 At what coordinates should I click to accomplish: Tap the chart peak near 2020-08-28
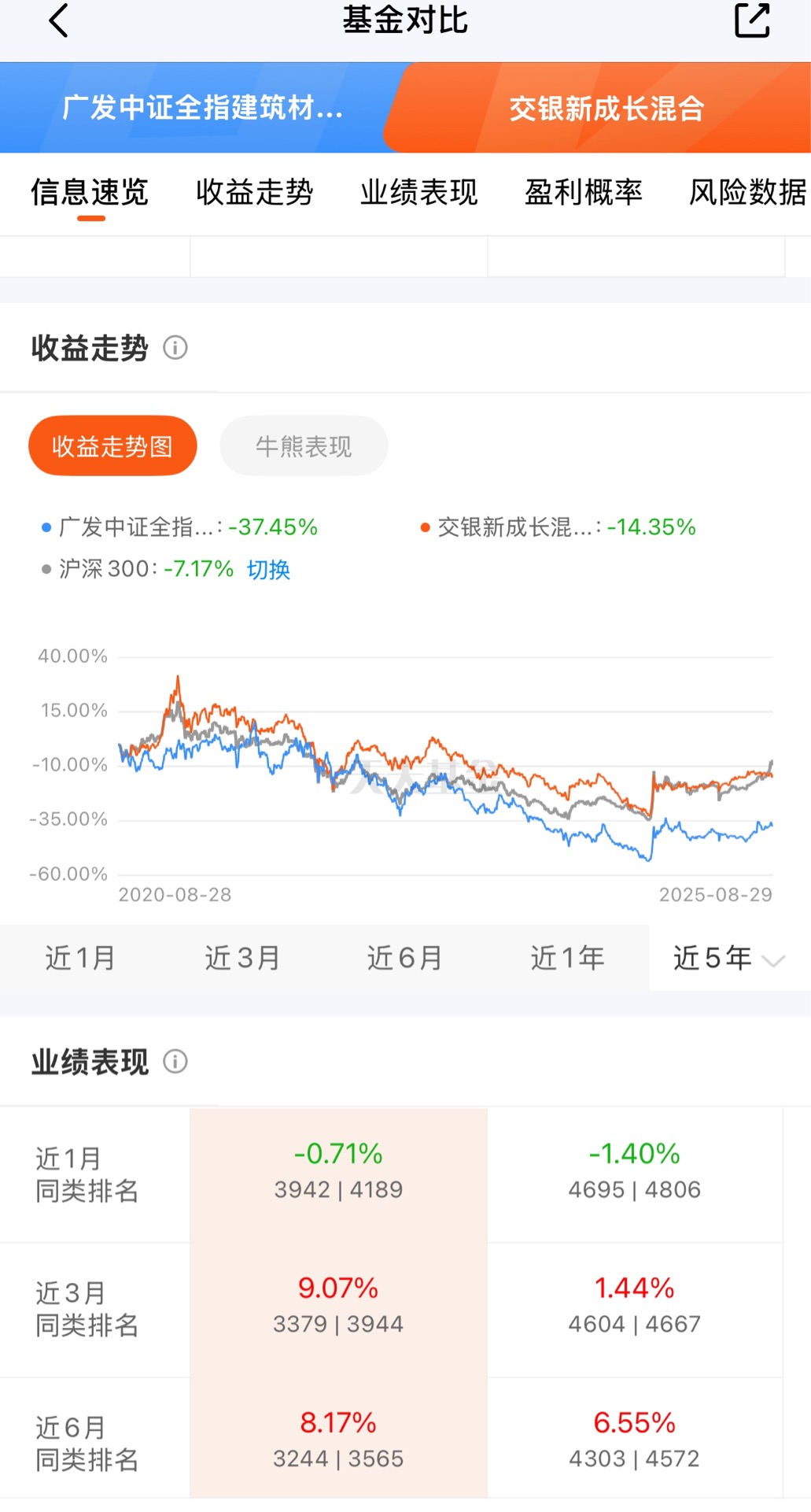pos(178,678)
